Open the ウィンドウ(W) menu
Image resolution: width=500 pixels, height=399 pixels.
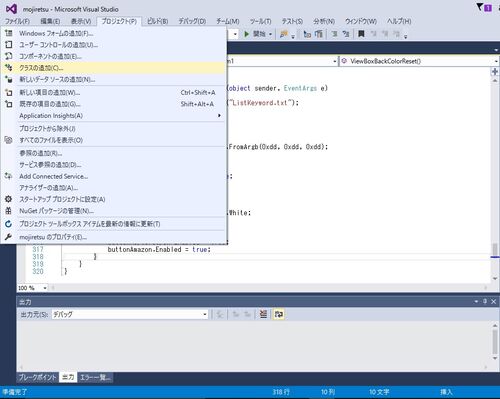[361, 21]
